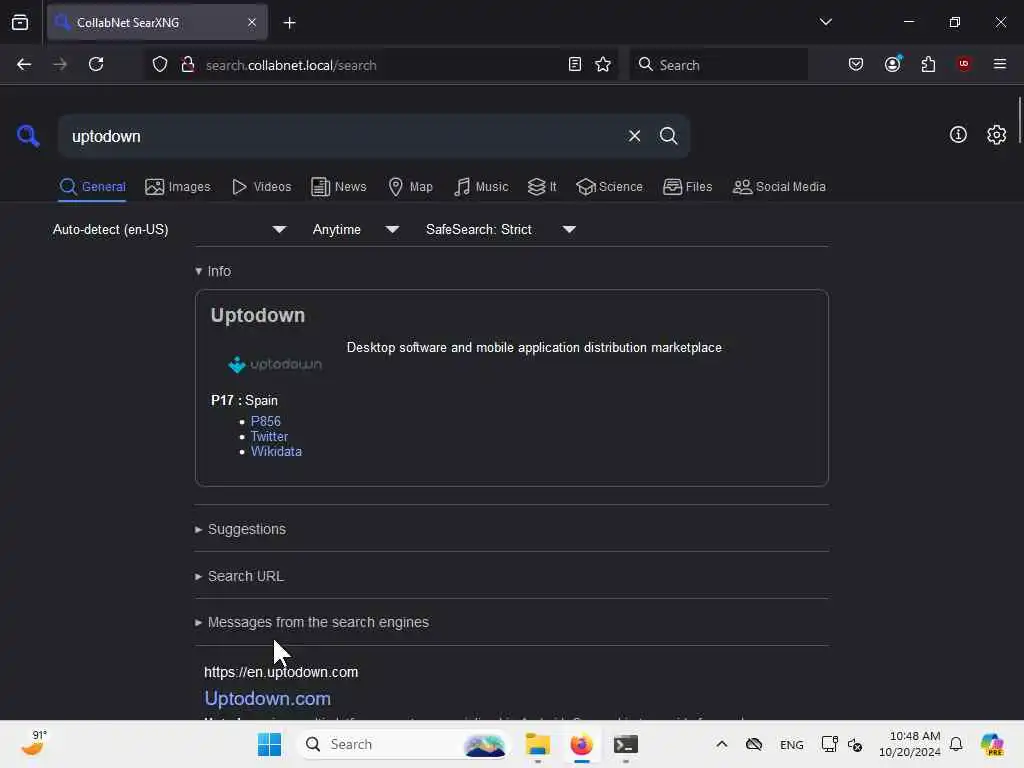Screen dimensions: 1024x768
Task: Click the SearXNG magnifier logo
Action: pyautogui.click(x=28, y=136)
